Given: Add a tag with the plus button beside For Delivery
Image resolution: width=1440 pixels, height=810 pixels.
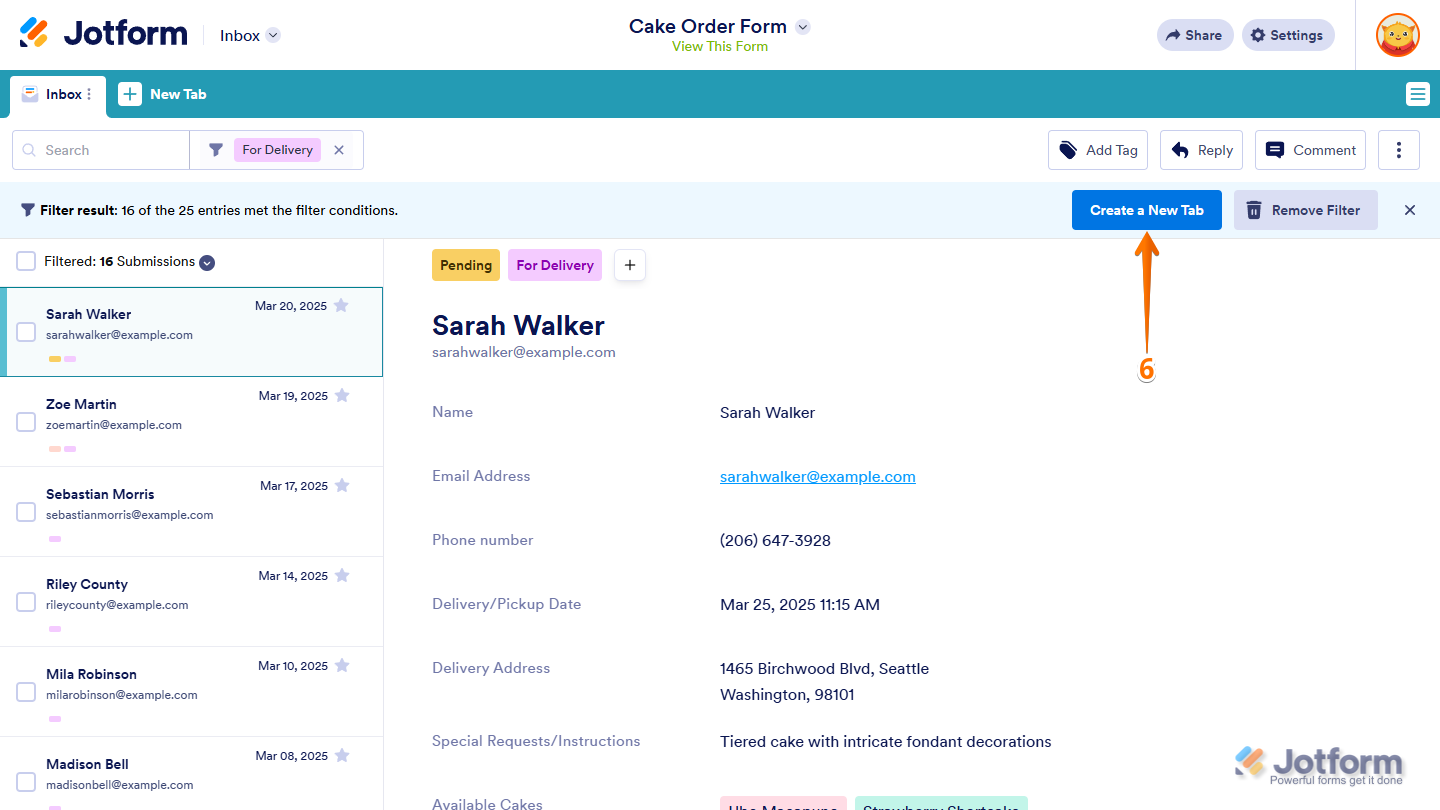Looking at the screenshot, I should pyautogui.click(x=629, y=265).
